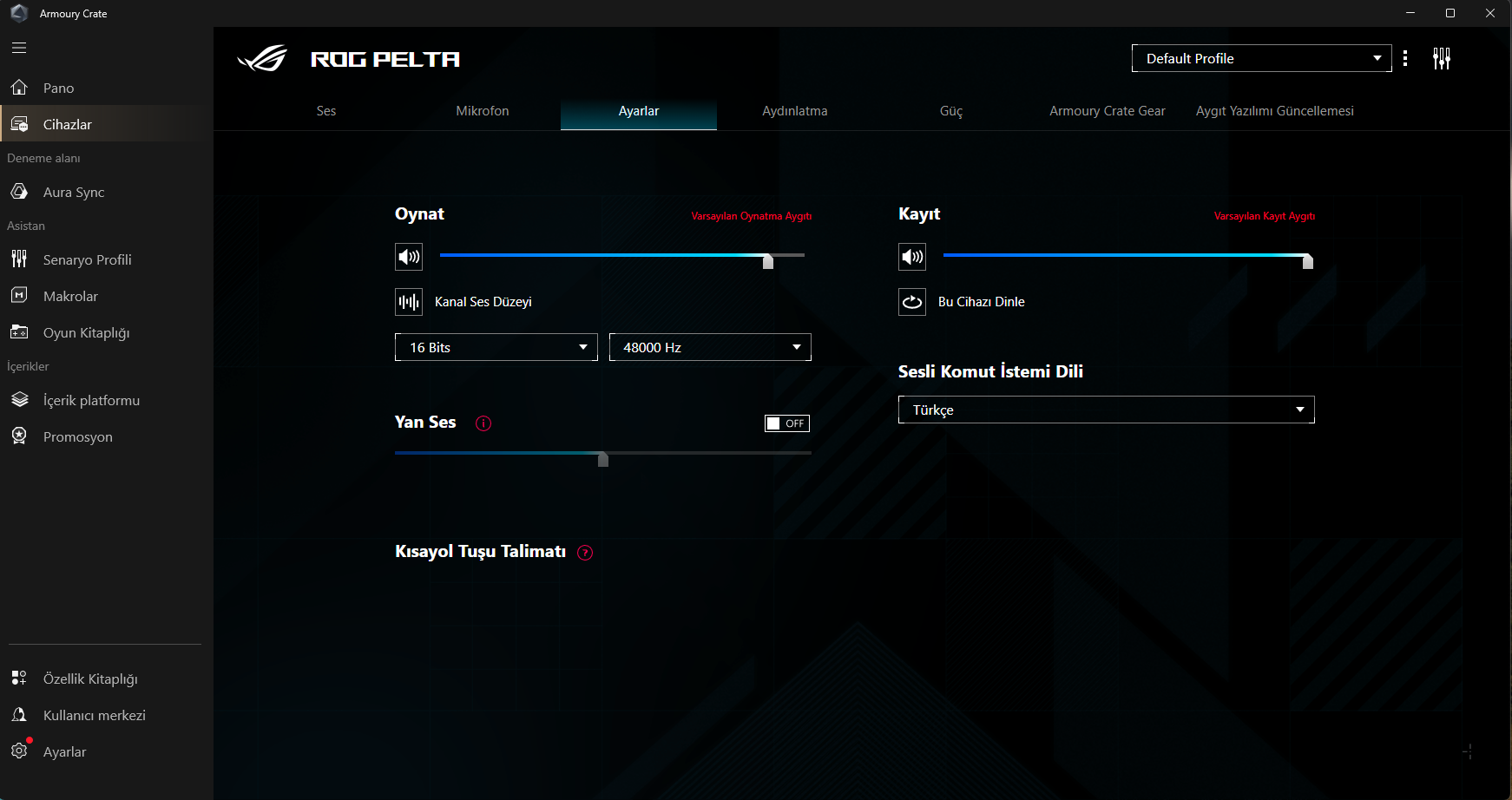Click the ROG logo
Image resolution: width=1512 pixels, height=800 pixels.
tap(262, 59)
